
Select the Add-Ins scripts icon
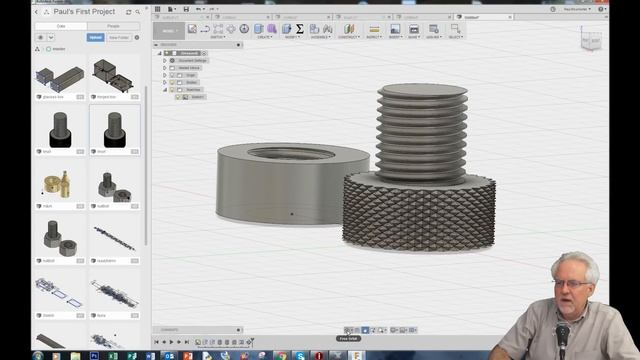(x=434, y=29)
